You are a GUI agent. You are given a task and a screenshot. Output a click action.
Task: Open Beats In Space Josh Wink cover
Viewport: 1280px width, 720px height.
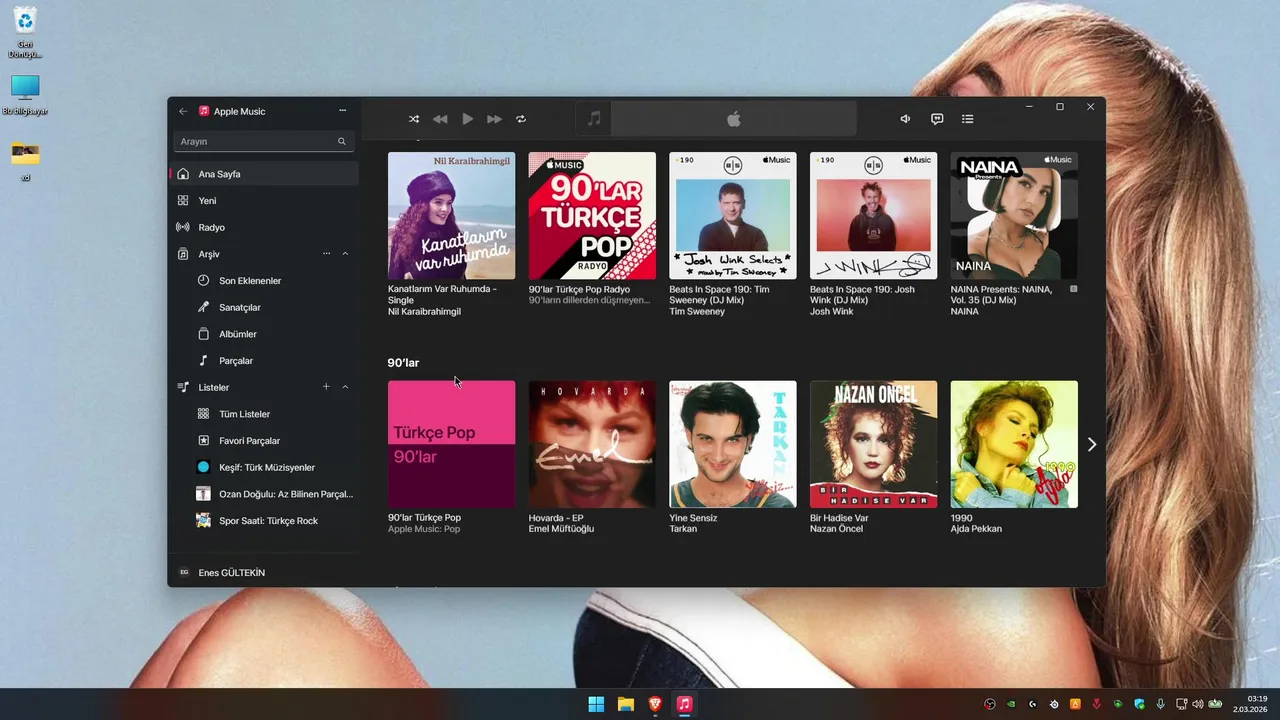[874, 215]
